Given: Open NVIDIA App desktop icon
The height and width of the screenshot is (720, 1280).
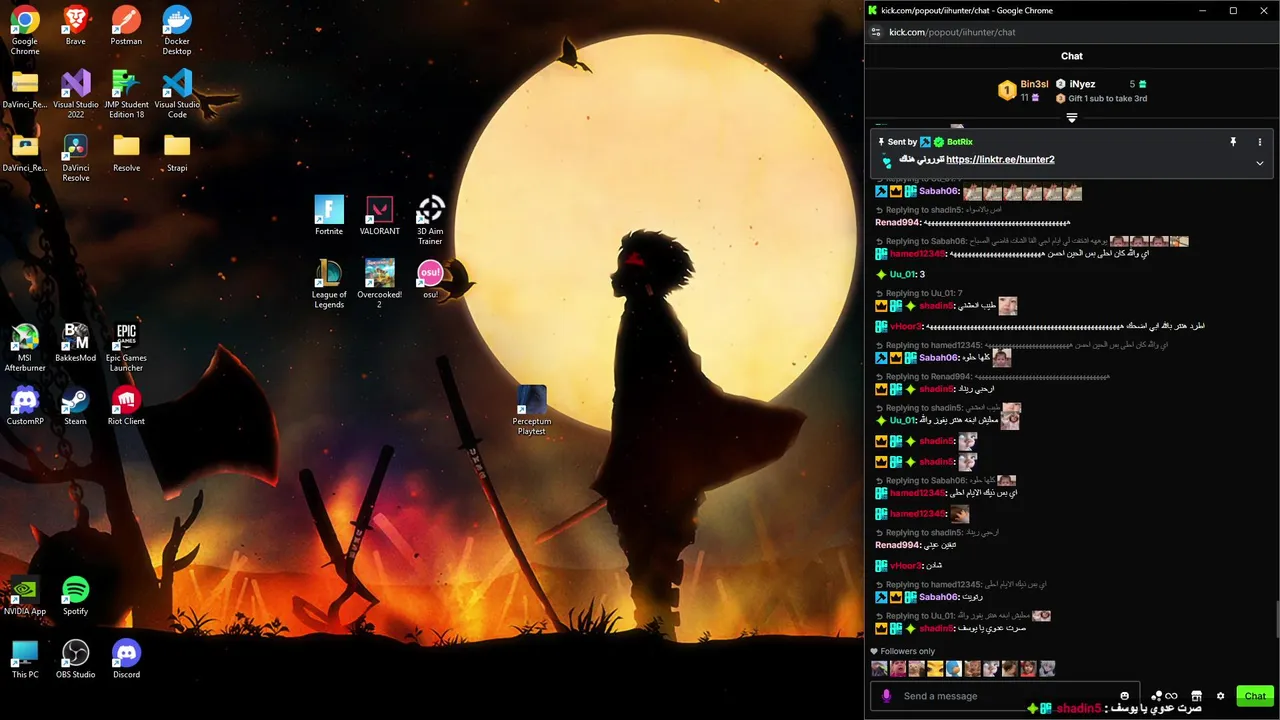Looking at the screenshot, I should 25,596.
